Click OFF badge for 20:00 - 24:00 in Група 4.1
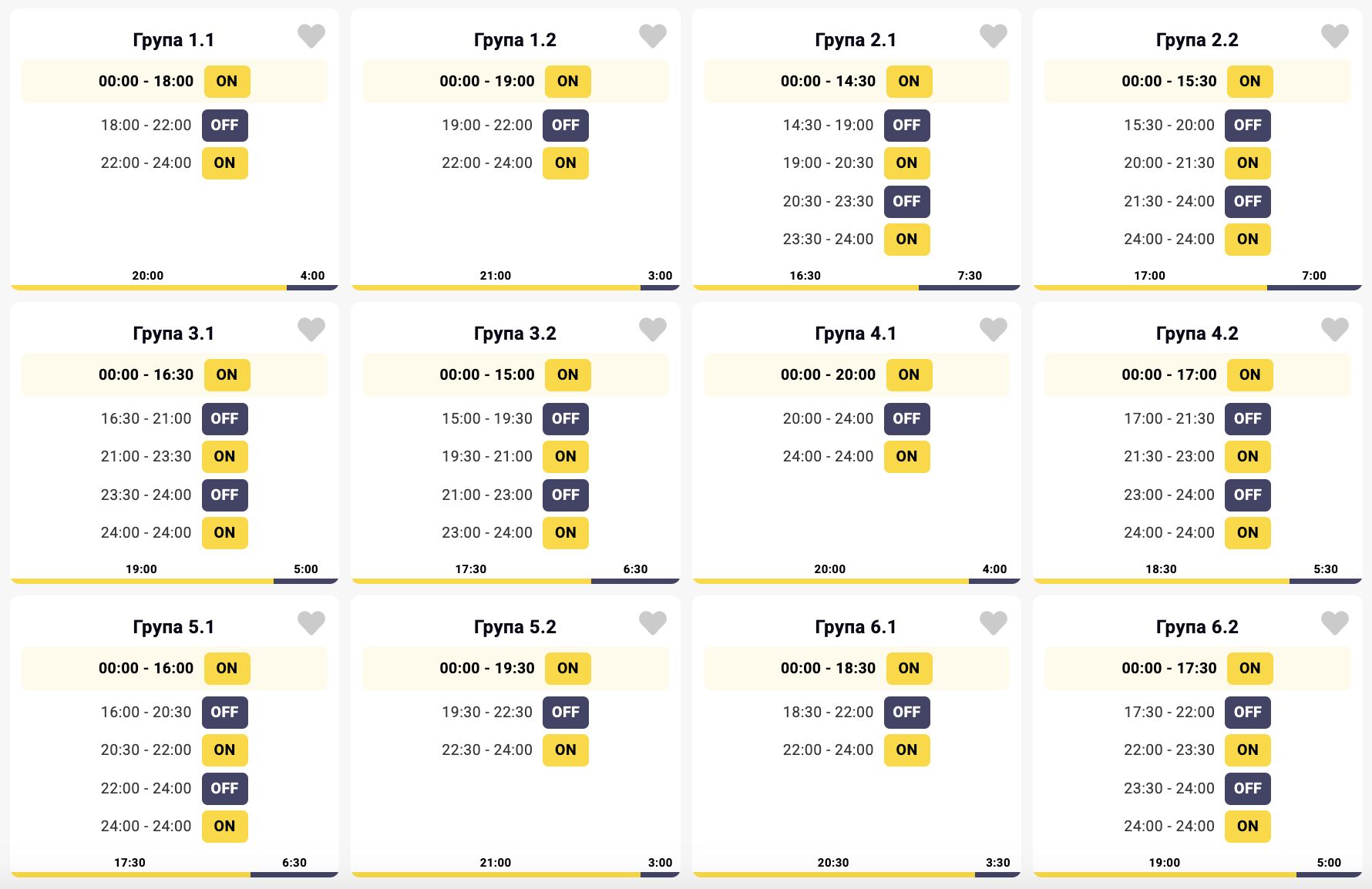Image resolution: width=1372 pixels, height=889 pixels. click(906, 419)
